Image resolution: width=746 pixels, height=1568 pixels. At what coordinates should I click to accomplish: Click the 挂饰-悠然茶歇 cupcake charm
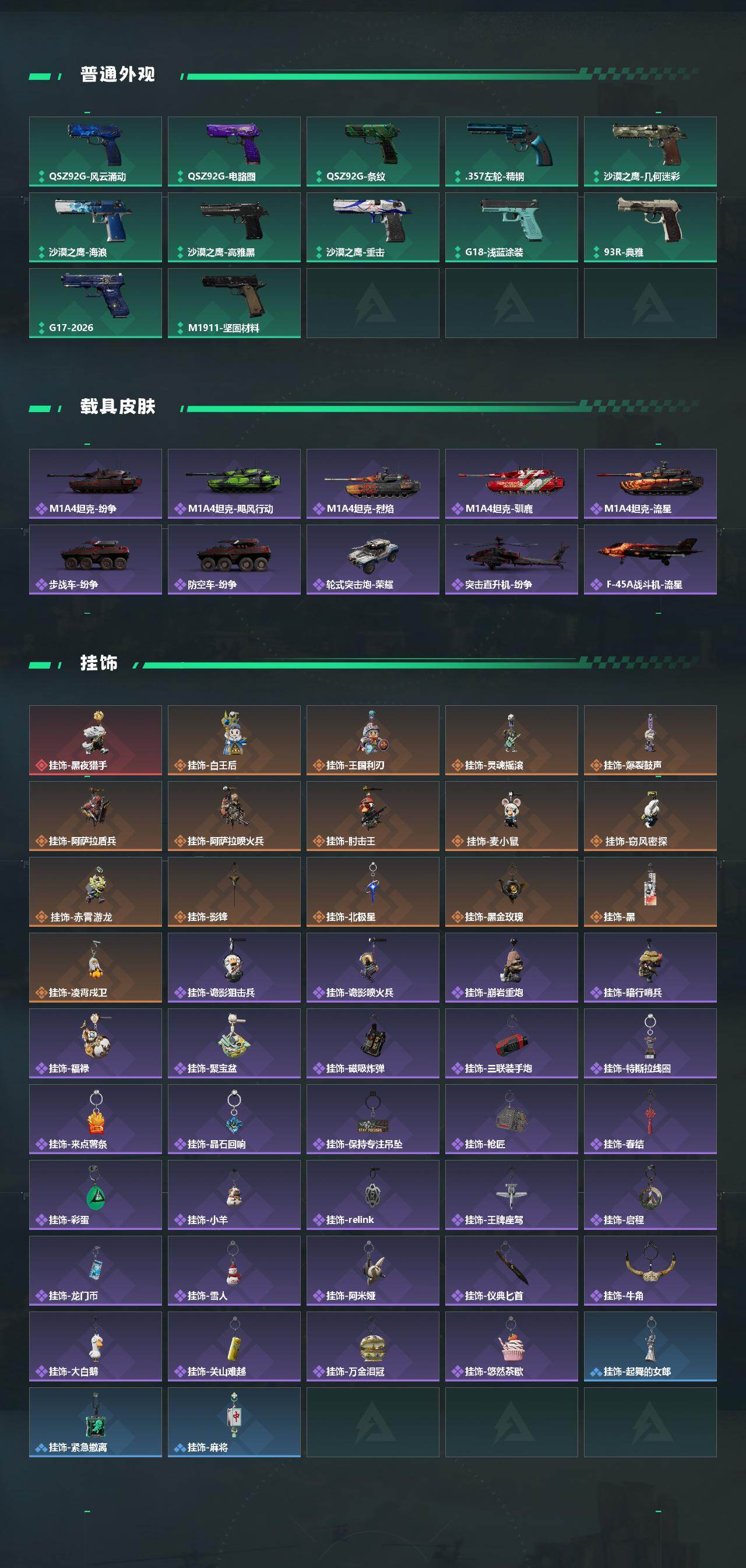click(512, 1346)
